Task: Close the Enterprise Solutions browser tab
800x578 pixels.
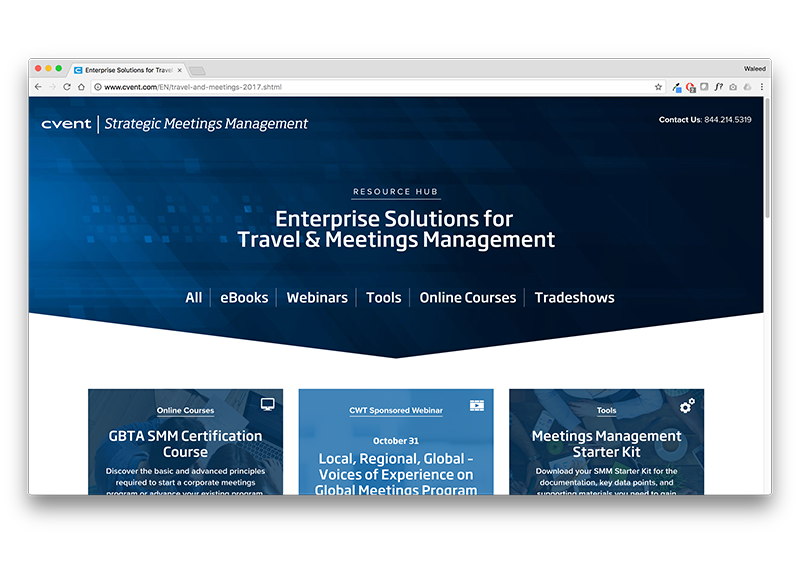Action: pyautogui.click(x=180, y=70)
